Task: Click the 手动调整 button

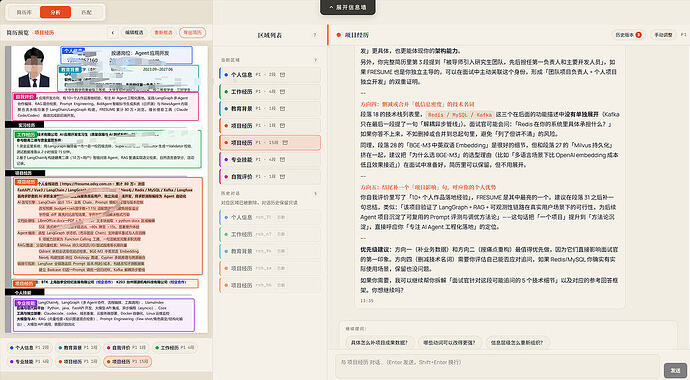Action: pyautogui.click(x=663, y=35)
